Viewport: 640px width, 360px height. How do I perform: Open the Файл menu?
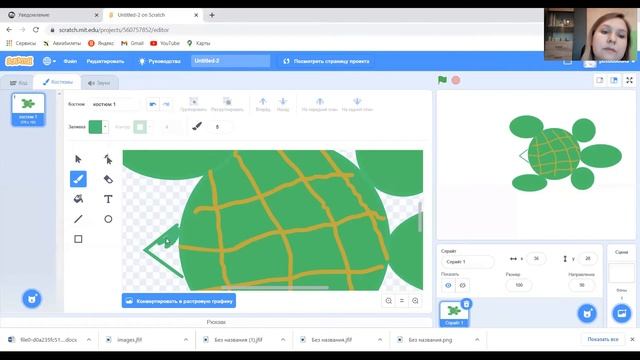point(70,61)
